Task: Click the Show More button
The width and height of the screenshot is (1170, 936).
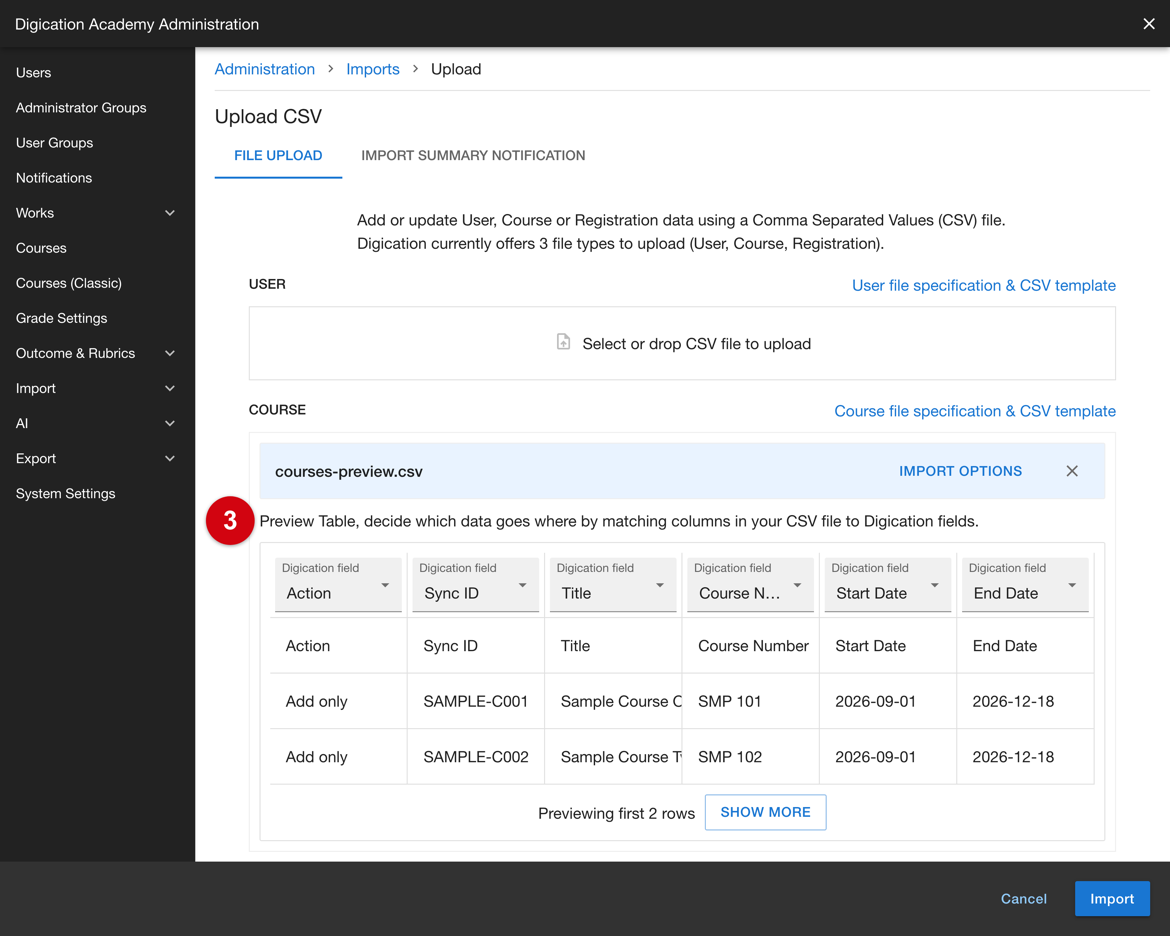Action: click(765, 812)
